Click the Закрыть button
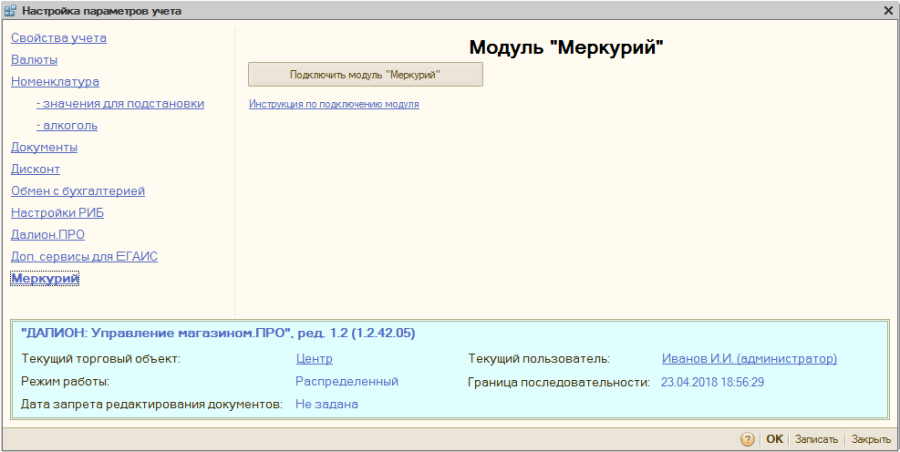The width and height of the screenshot is (900, 452). click(871, 439)
